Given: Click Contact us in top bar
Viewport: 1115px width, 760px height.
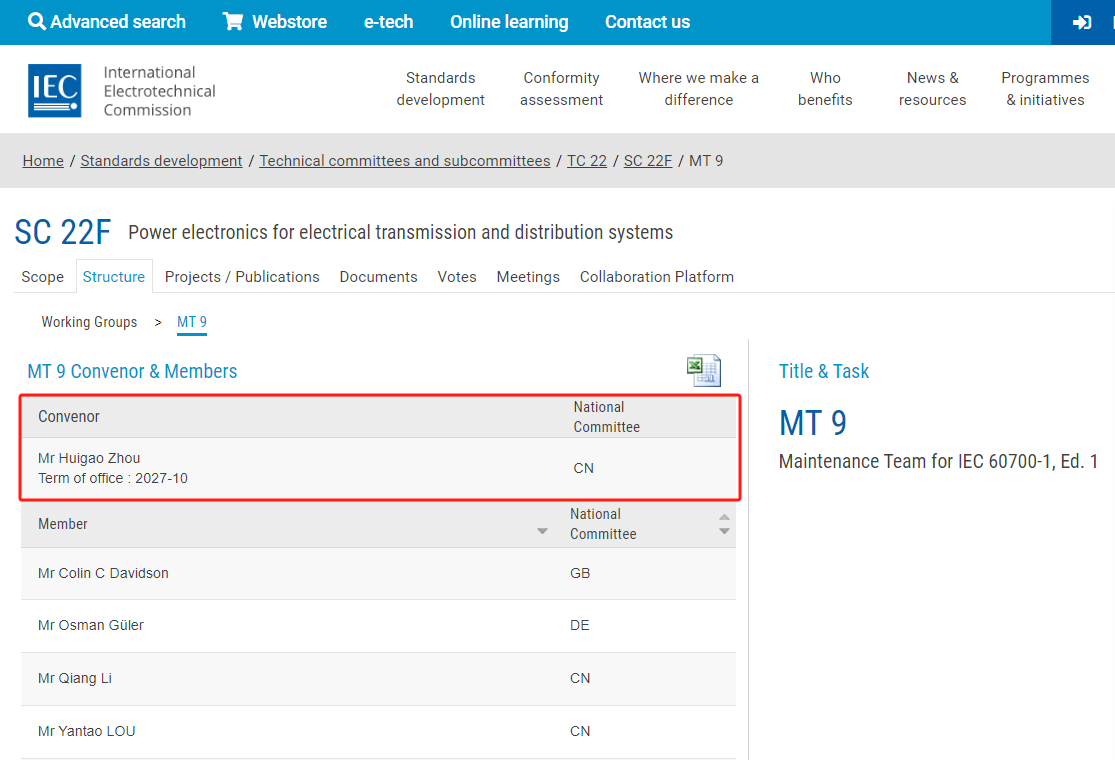Looking at the screenshot, I should 647,22.
